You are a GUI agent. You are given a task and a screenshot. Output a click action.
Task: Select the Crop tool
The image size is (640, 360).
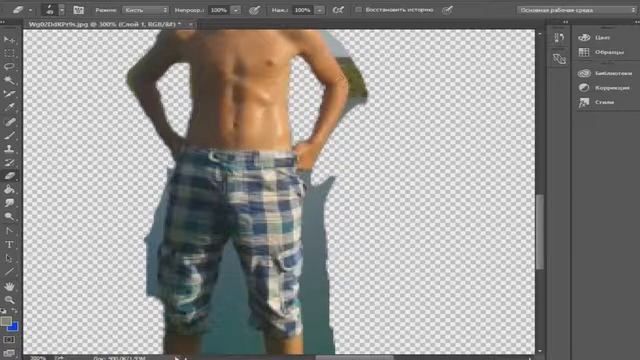[x=9, y=93]
